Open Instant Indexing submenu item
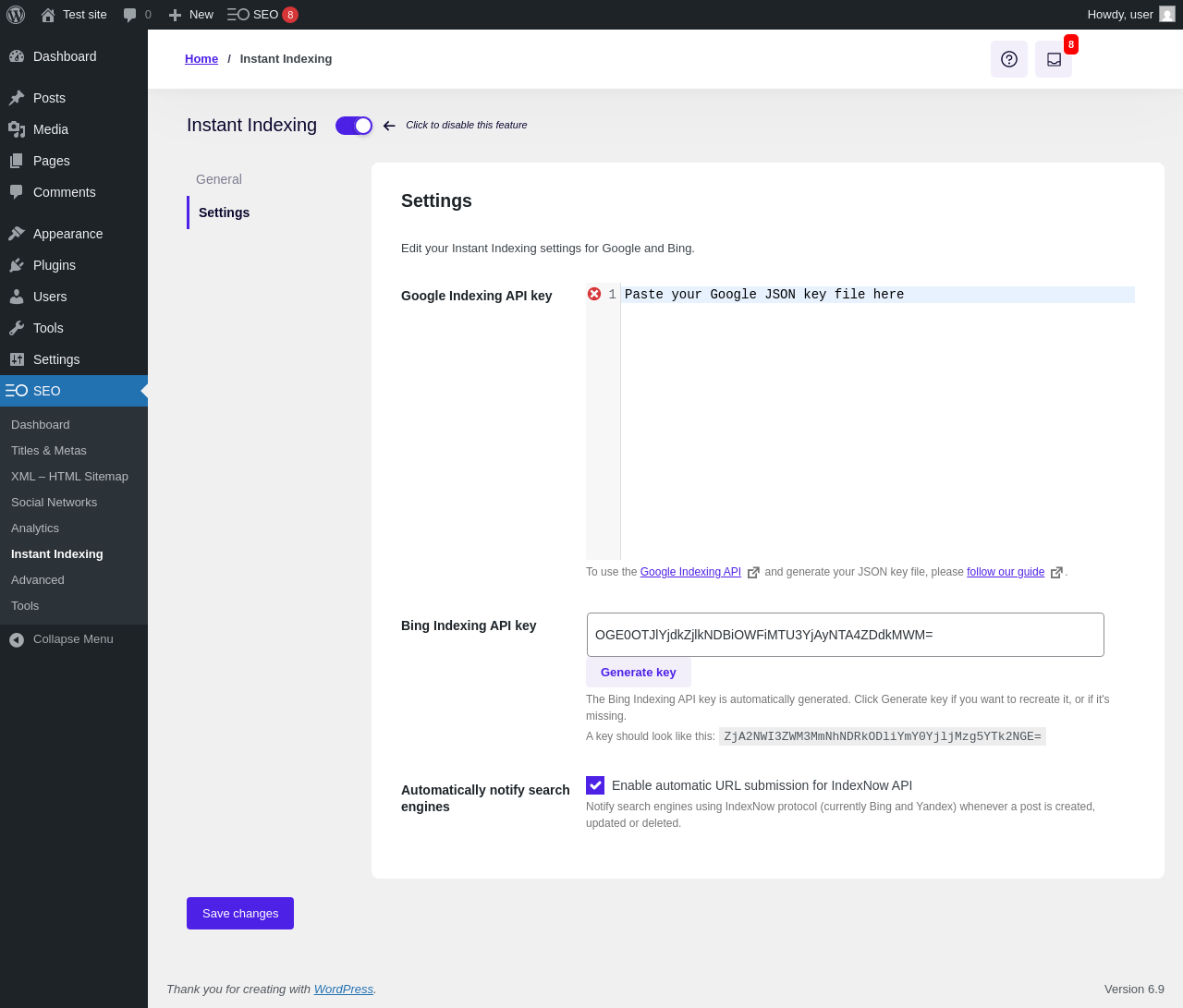The height and width of the screenshot is (1008, 1183). click(74, 554)
